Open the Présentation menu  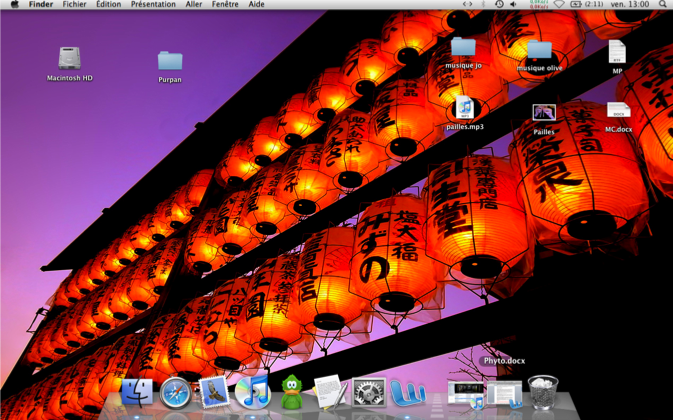click(x=153, y=5)
